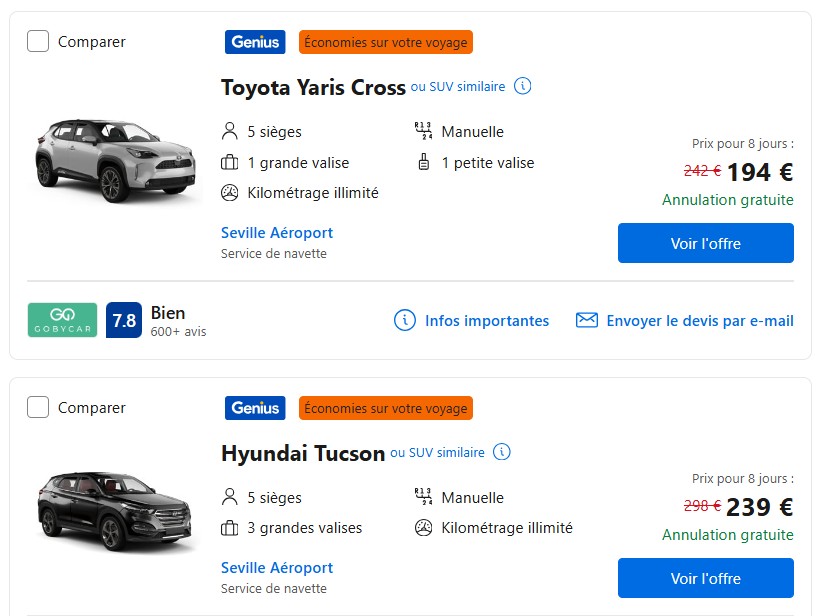
Task: Click the Envoyer le devis par e-mail link
Action: [699, 321]
